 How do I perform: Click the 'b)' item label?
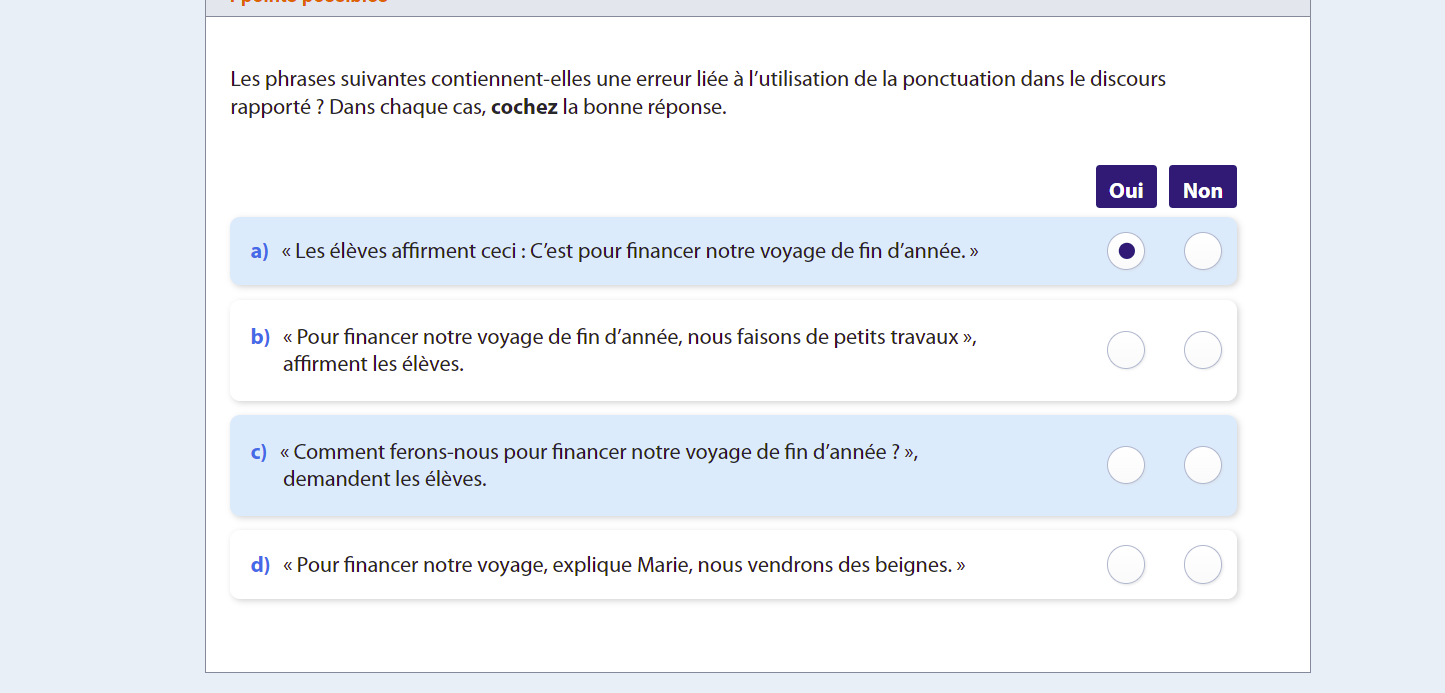pos(260,337)
